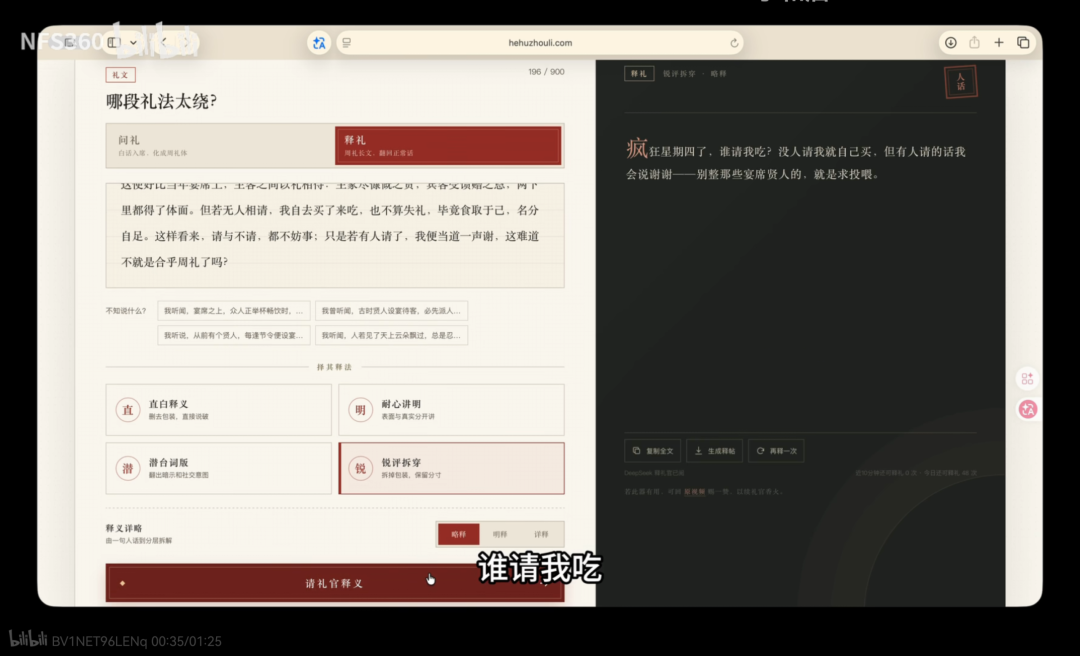Click the '196 / 900' character counter

tap(546, 72)
